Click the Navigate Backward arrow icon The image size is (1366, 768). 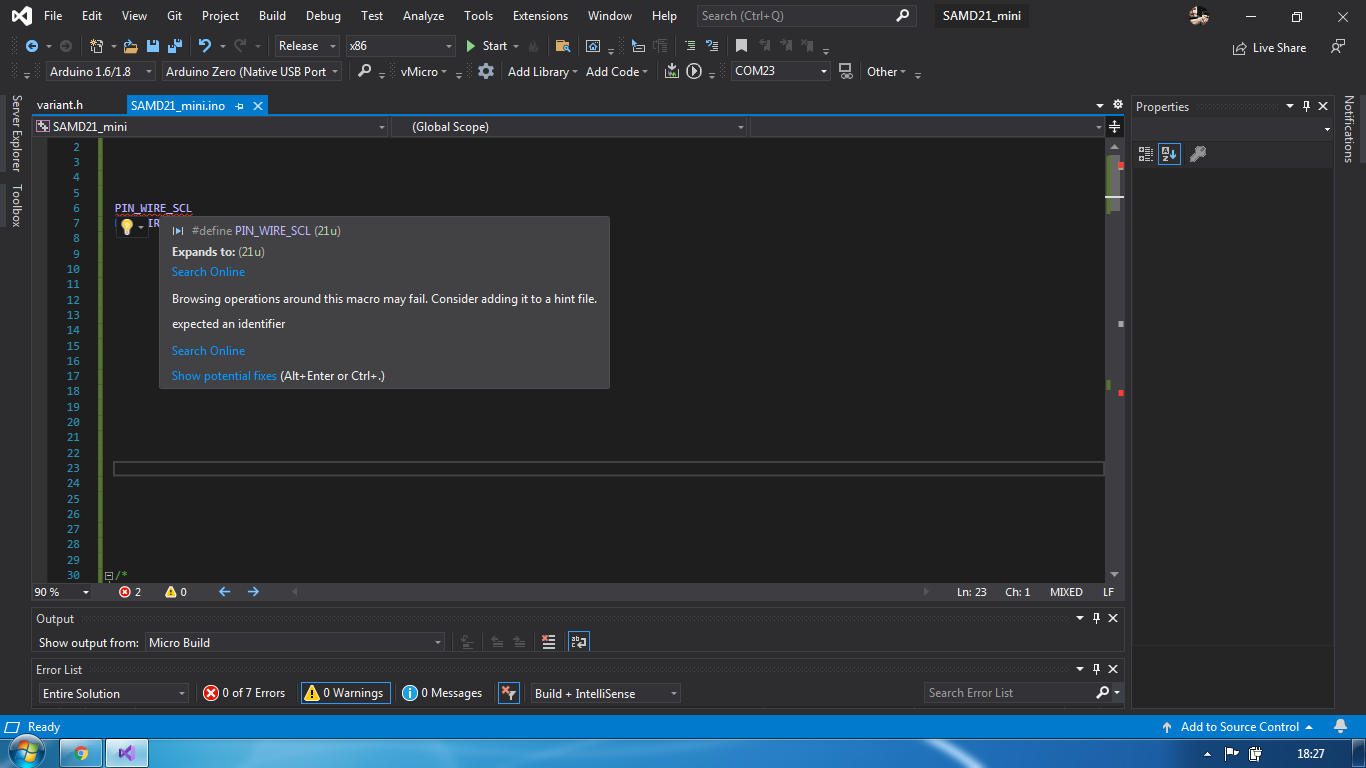[31, 46]
